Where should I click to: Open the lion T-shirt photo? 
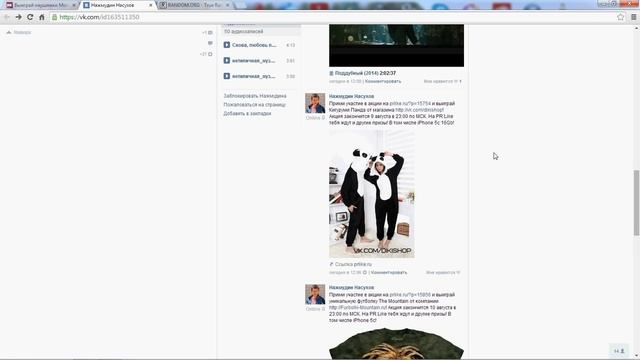coord(396,344)
